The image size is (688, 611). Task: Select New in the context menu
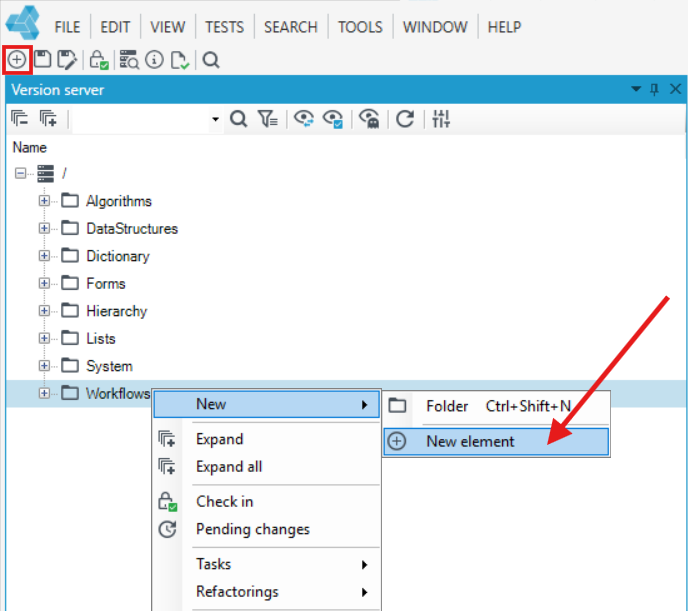(x=267, y=404)
